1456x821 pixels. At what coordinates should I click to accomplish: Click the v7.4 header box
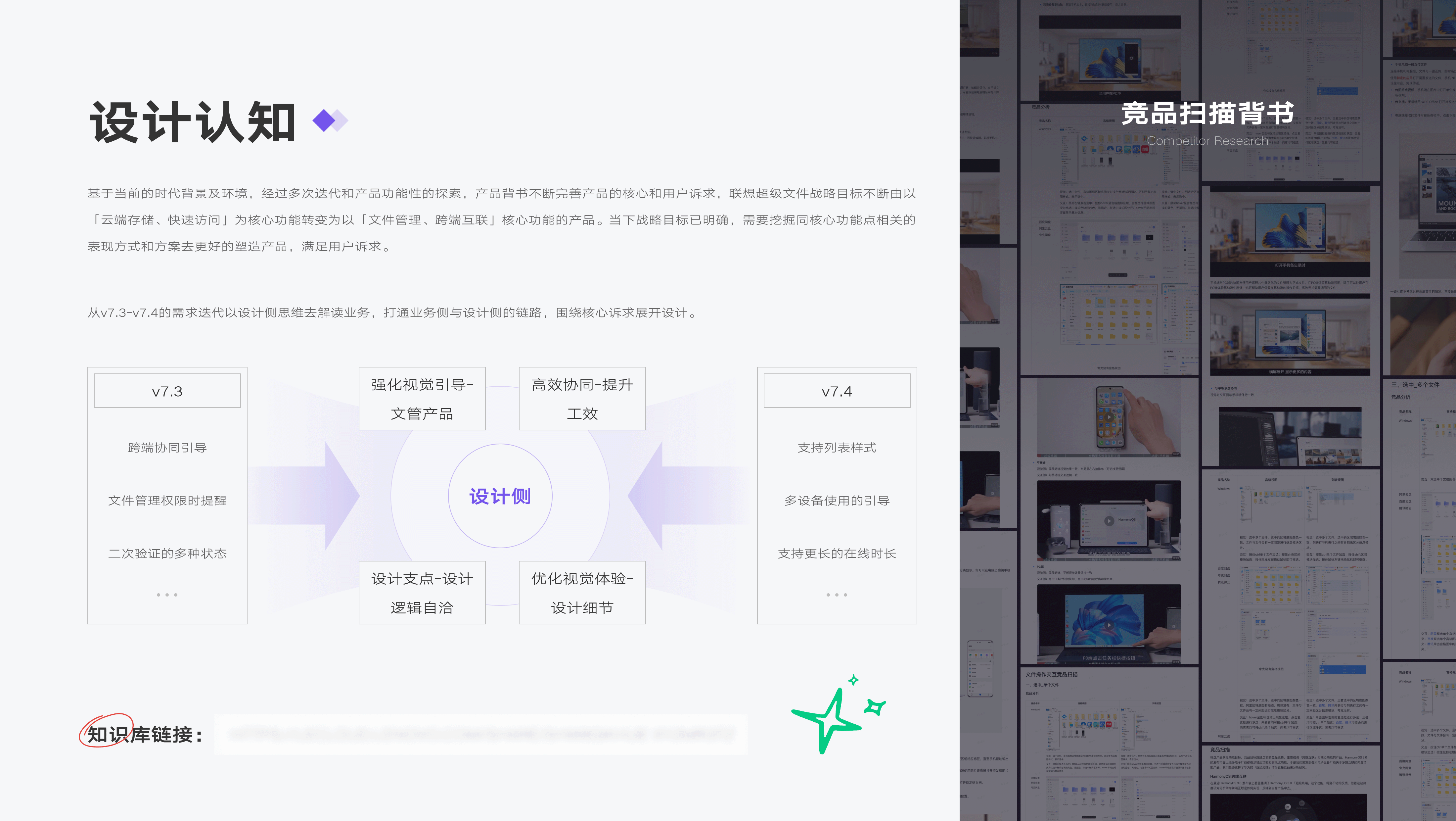(837, 391)
